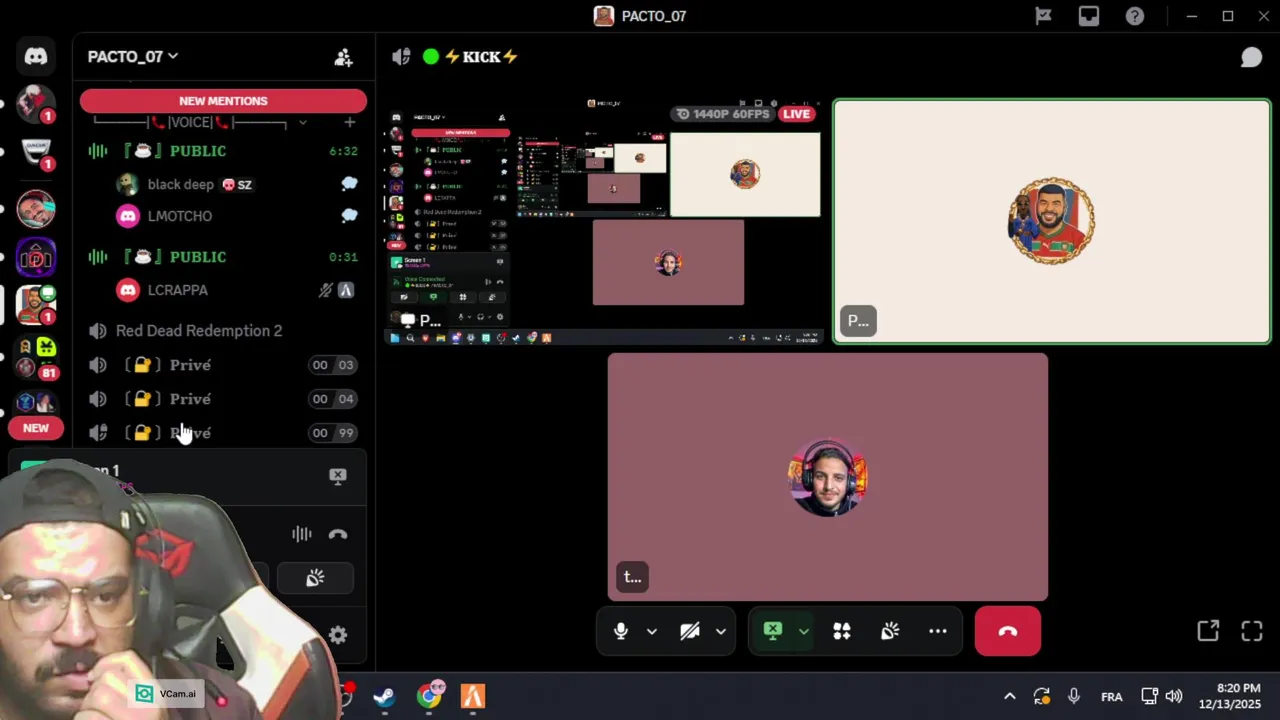
Task: Open the orange app icon on taskbar
Action: 473,696
